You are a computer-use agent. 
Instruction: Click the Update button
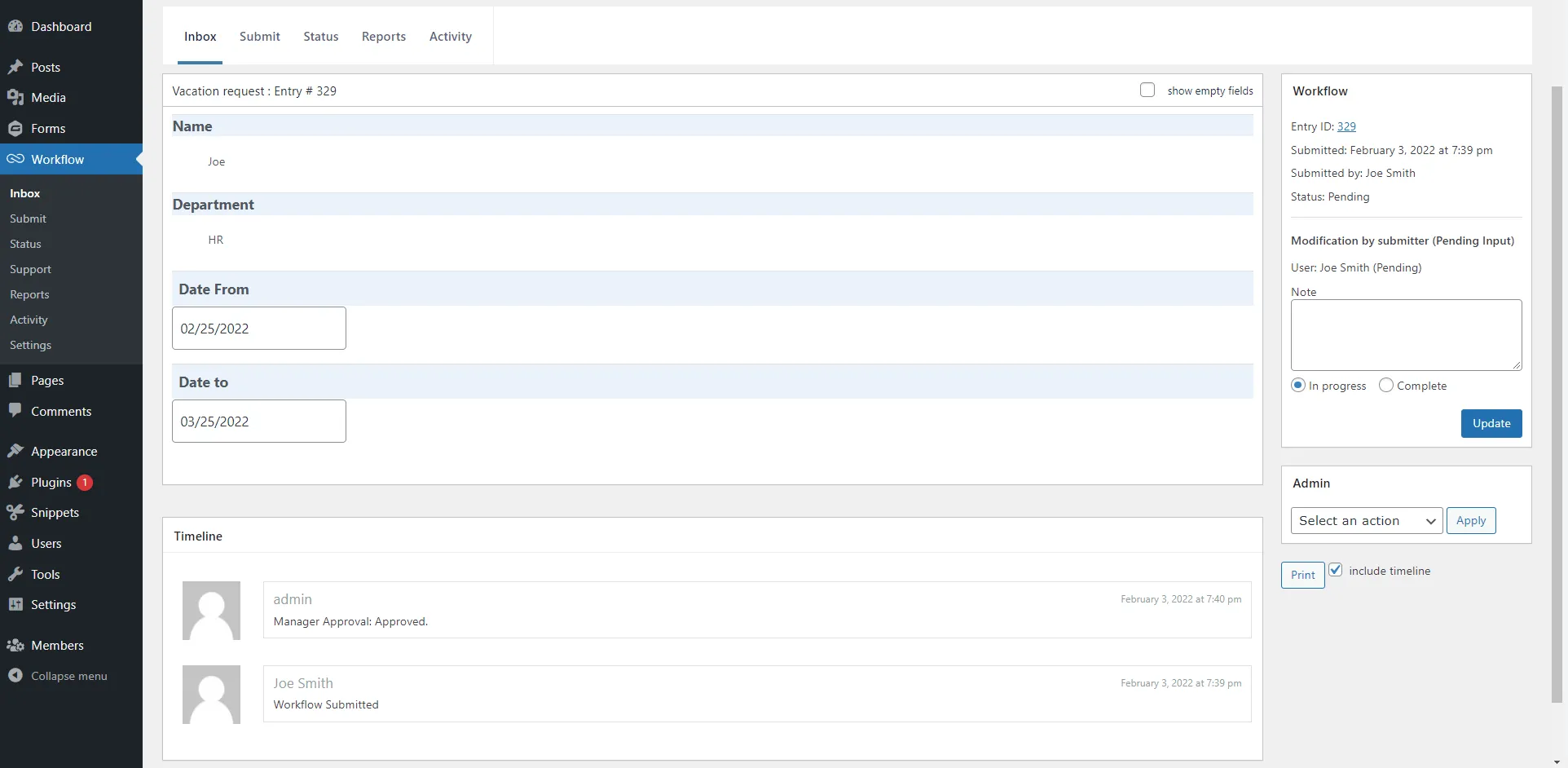click(1491, 423)
